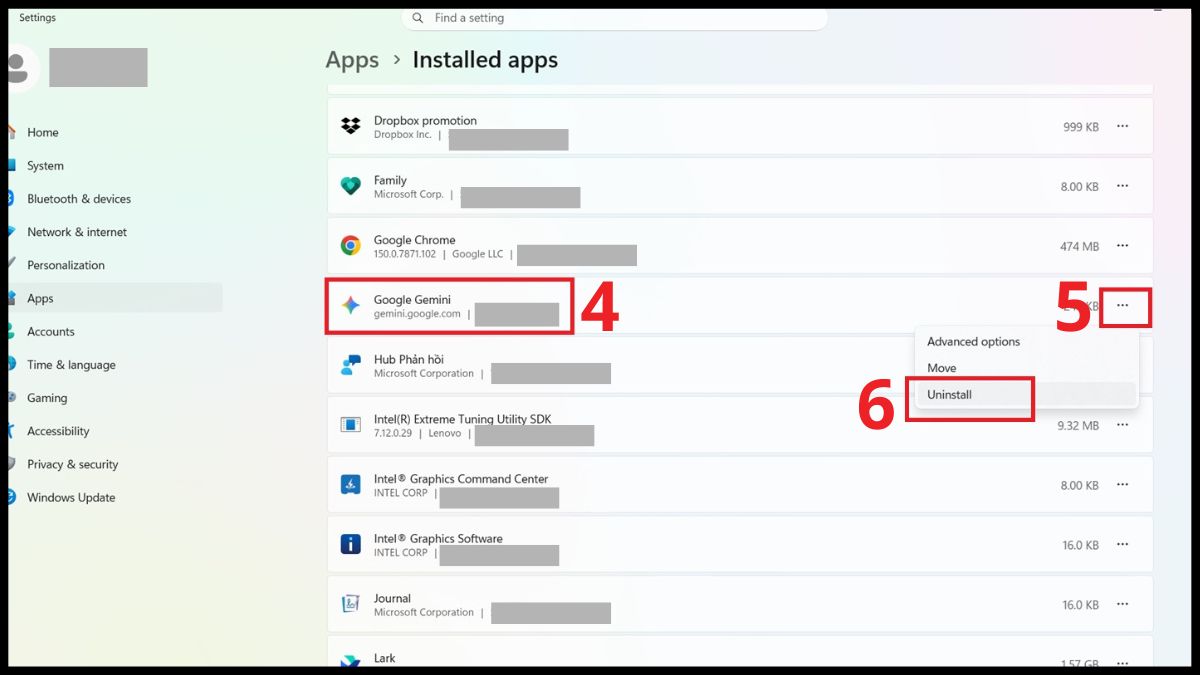This screenshot has height=675, width=1200.
Task: Open Accounts settings
Action: (x=51, y=332)
